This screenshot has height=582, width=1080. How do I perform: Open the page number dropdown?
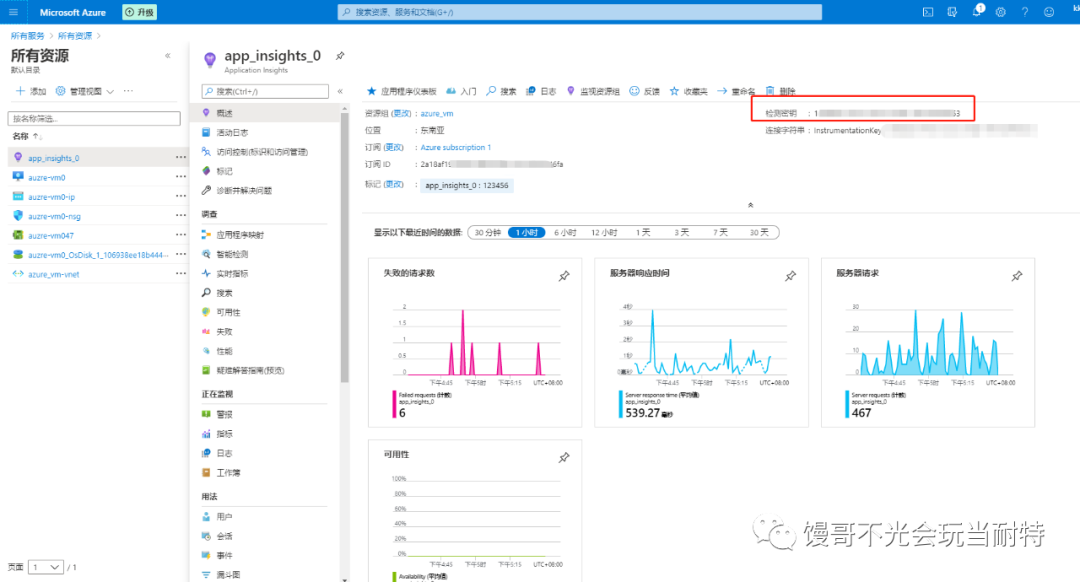coord(46,567)
